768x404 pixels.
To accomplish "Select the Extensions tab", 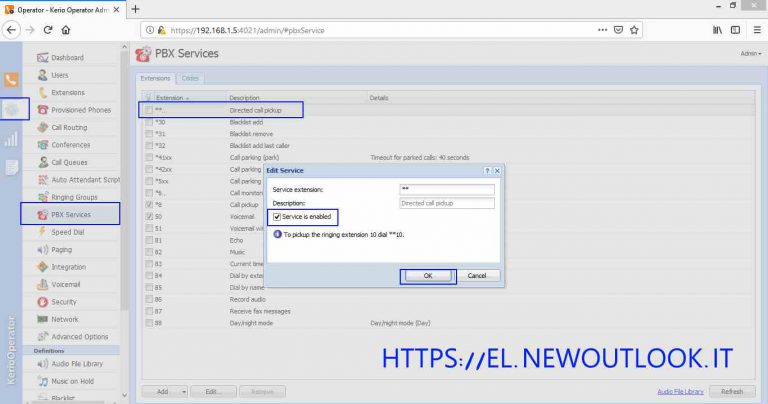I will pos(155,78).
